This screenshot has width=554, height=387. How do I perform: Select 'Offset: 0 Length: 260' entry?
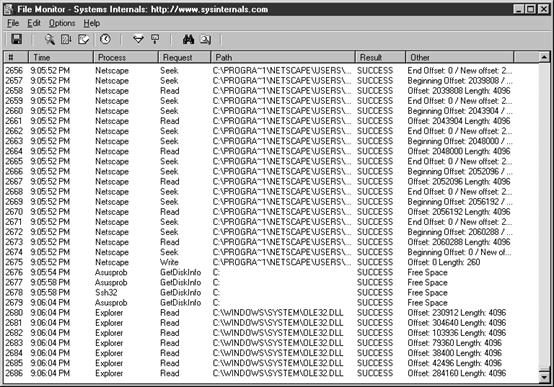tap(443, 262)
